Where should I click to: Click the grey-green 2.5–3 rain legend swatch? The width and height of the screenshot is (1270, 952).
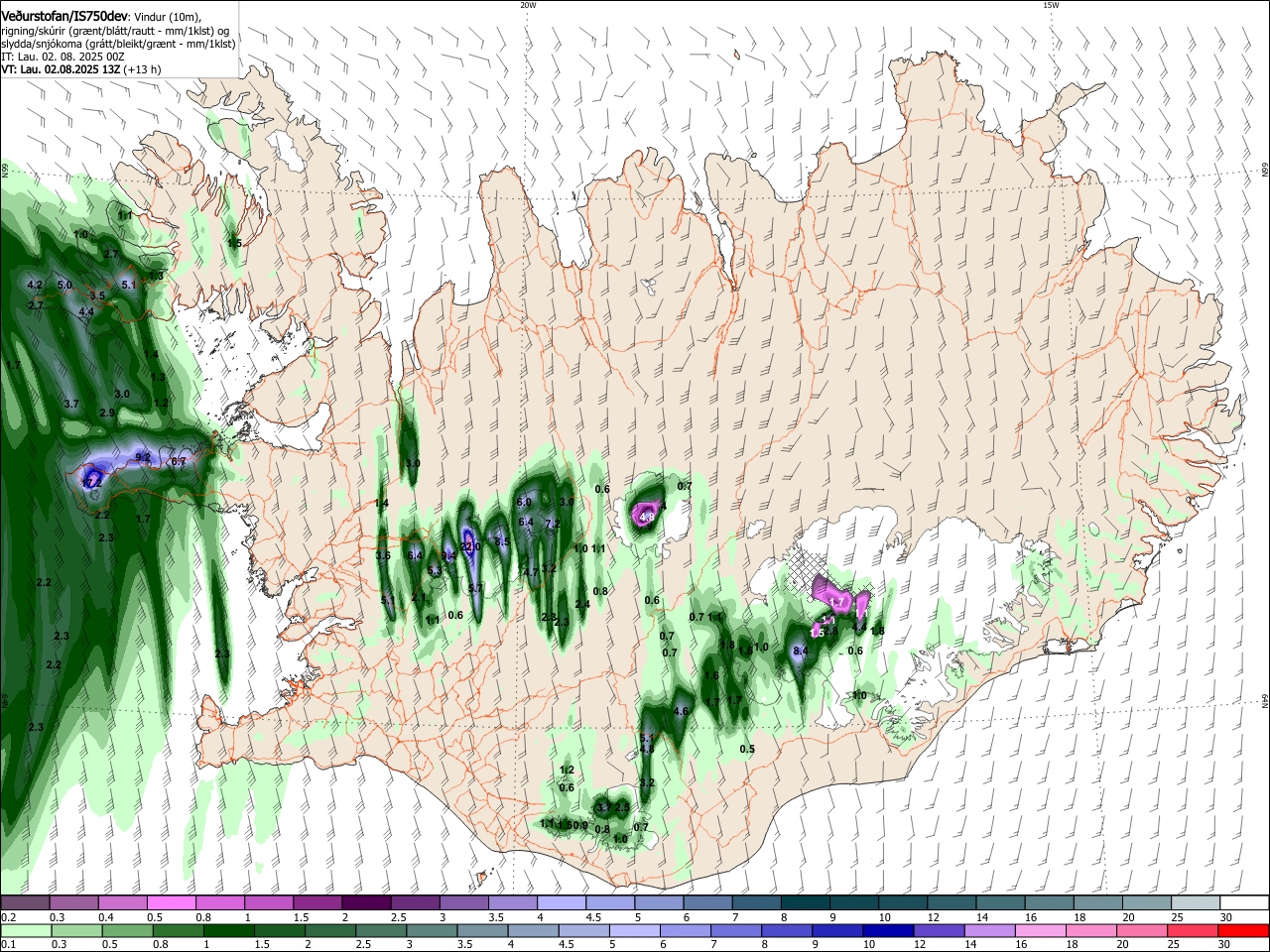[x=381, y=931]
